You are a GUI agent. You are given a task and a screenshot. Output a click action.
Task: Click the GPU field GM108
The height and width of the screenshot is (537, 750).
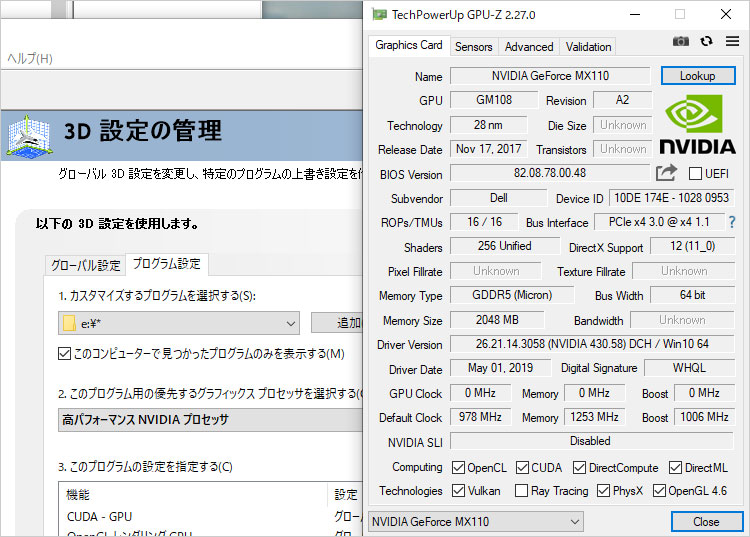494,100
